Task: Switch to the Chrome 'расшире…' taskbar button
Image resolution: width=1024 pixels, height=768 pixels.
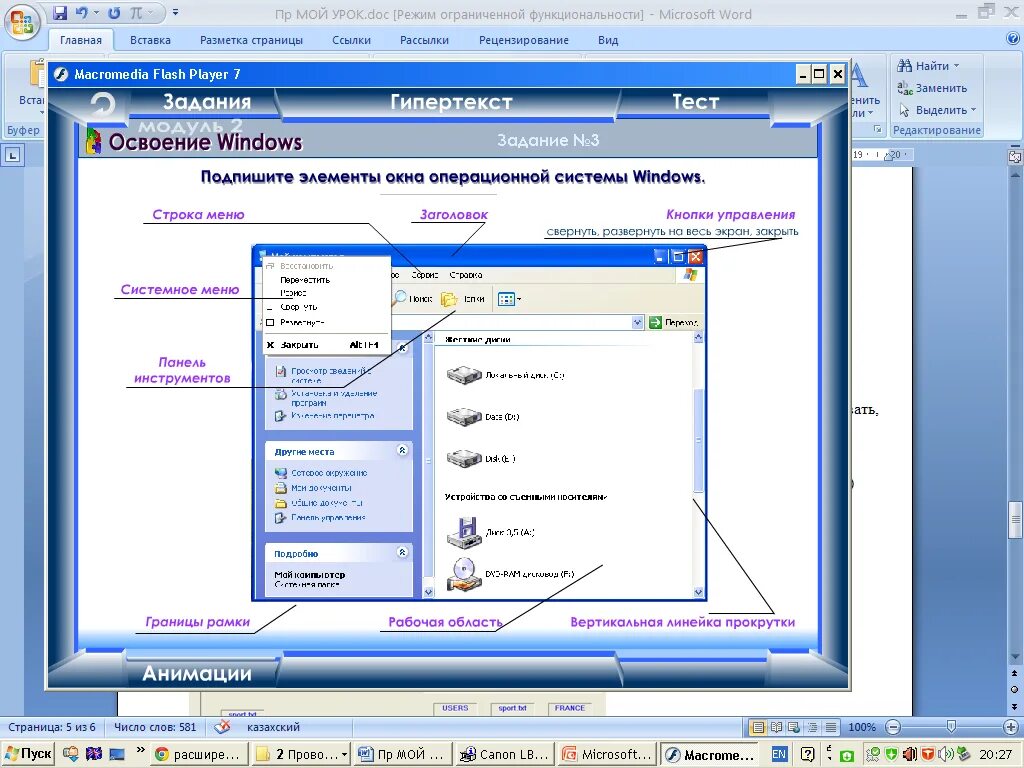Action: pos(198,754)
